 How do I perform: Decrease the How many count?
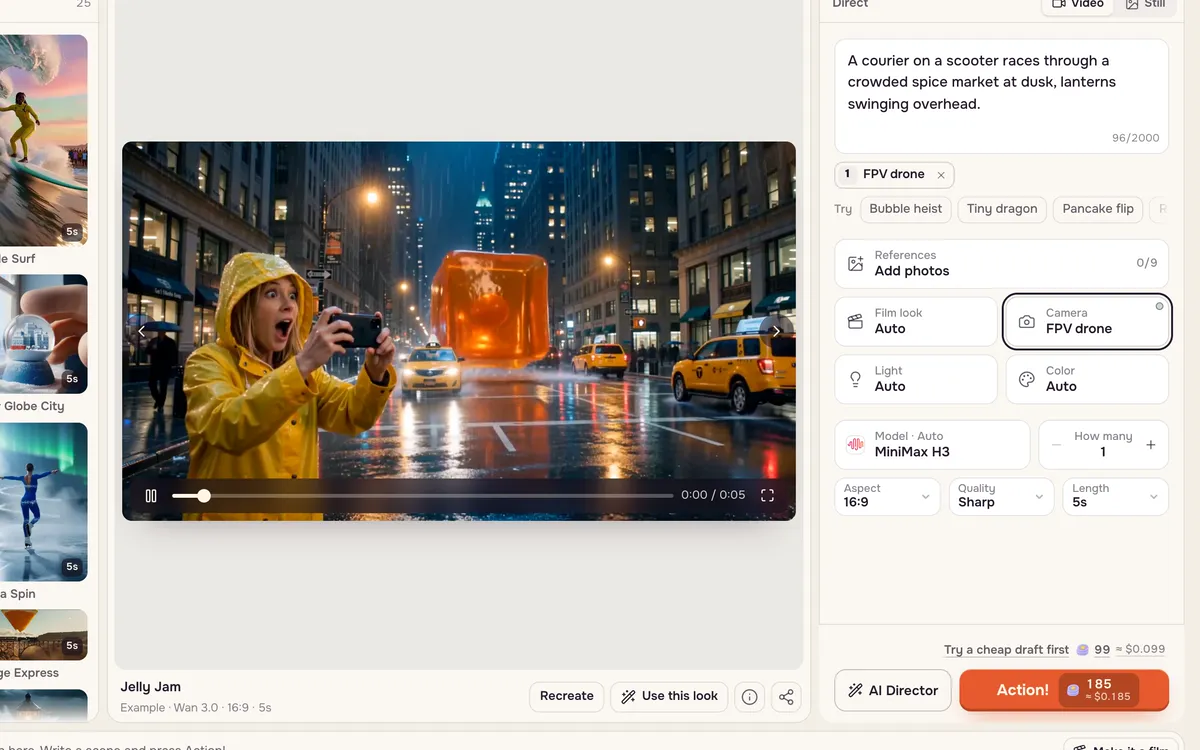1056,445
